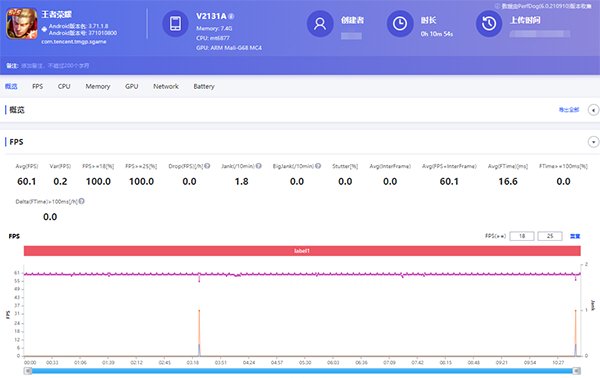This screenshot has width=600, height=378.
Task: Click the Honor of Kings game app icon
Action: point(22,24)
